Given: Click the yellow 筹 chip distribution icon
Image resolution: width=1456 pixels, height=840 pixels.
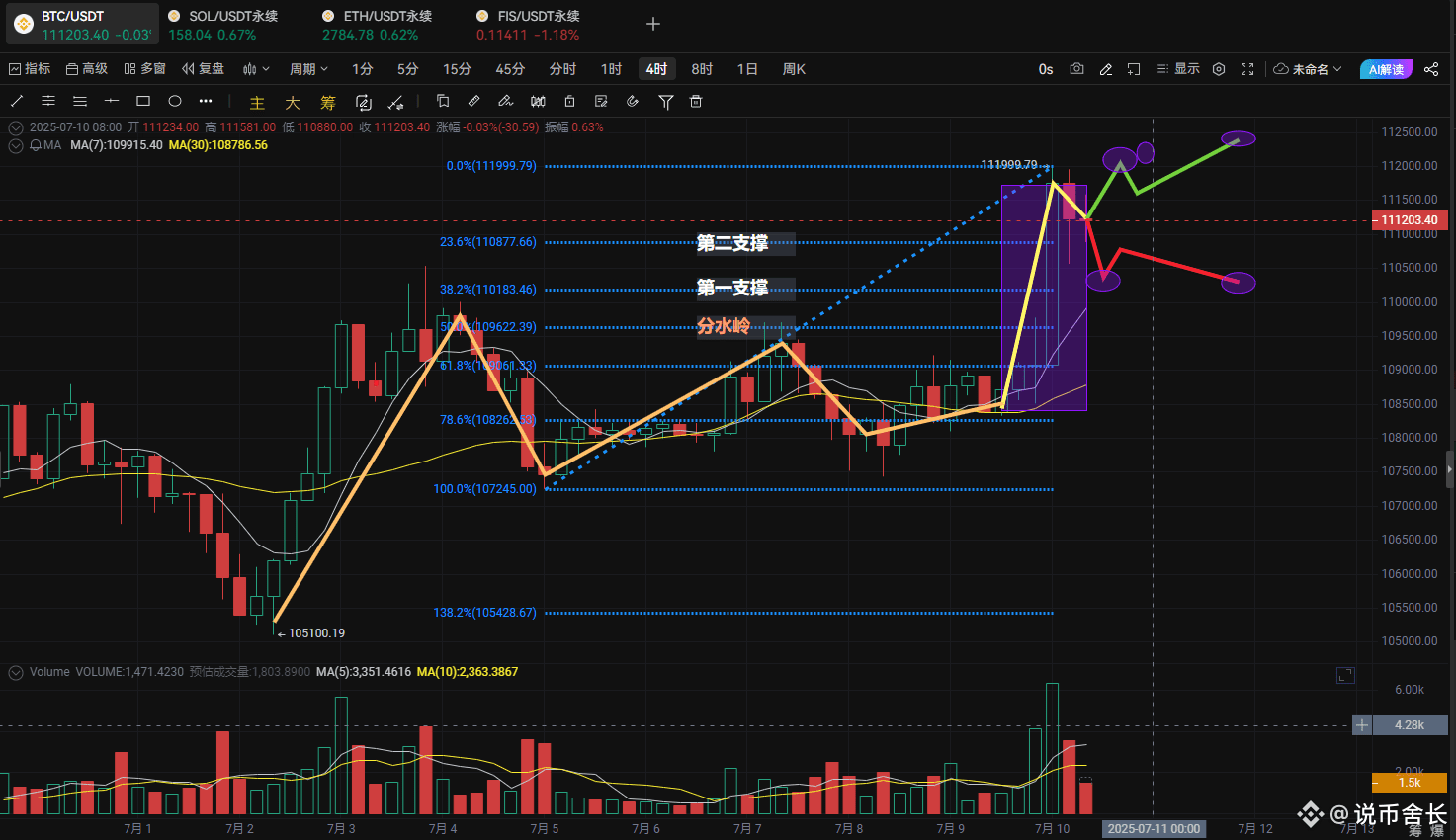Looking at the screenshot, I should [328, 102].
